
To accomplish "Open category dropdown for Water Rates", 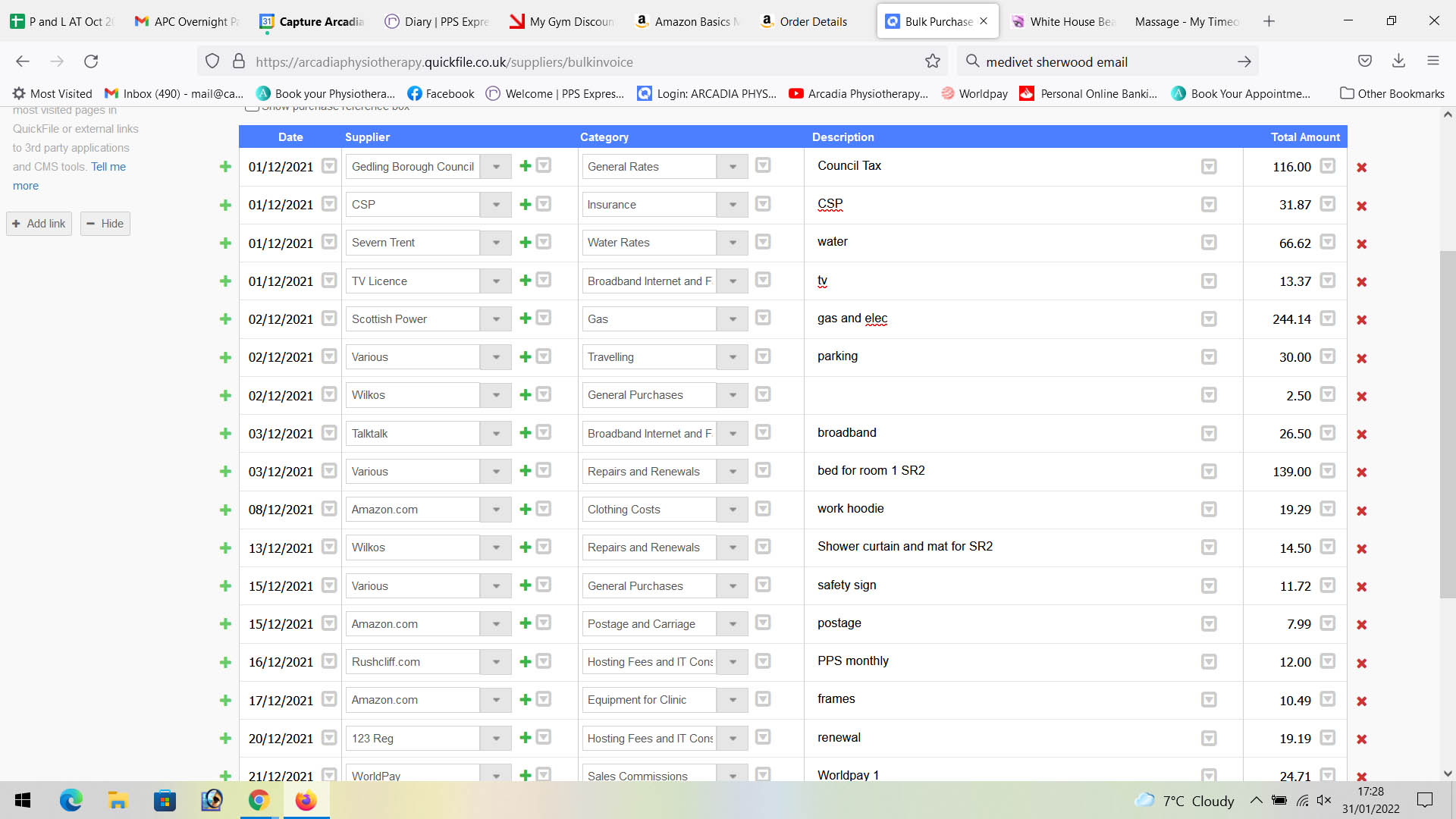I will (x=733, y=243).
